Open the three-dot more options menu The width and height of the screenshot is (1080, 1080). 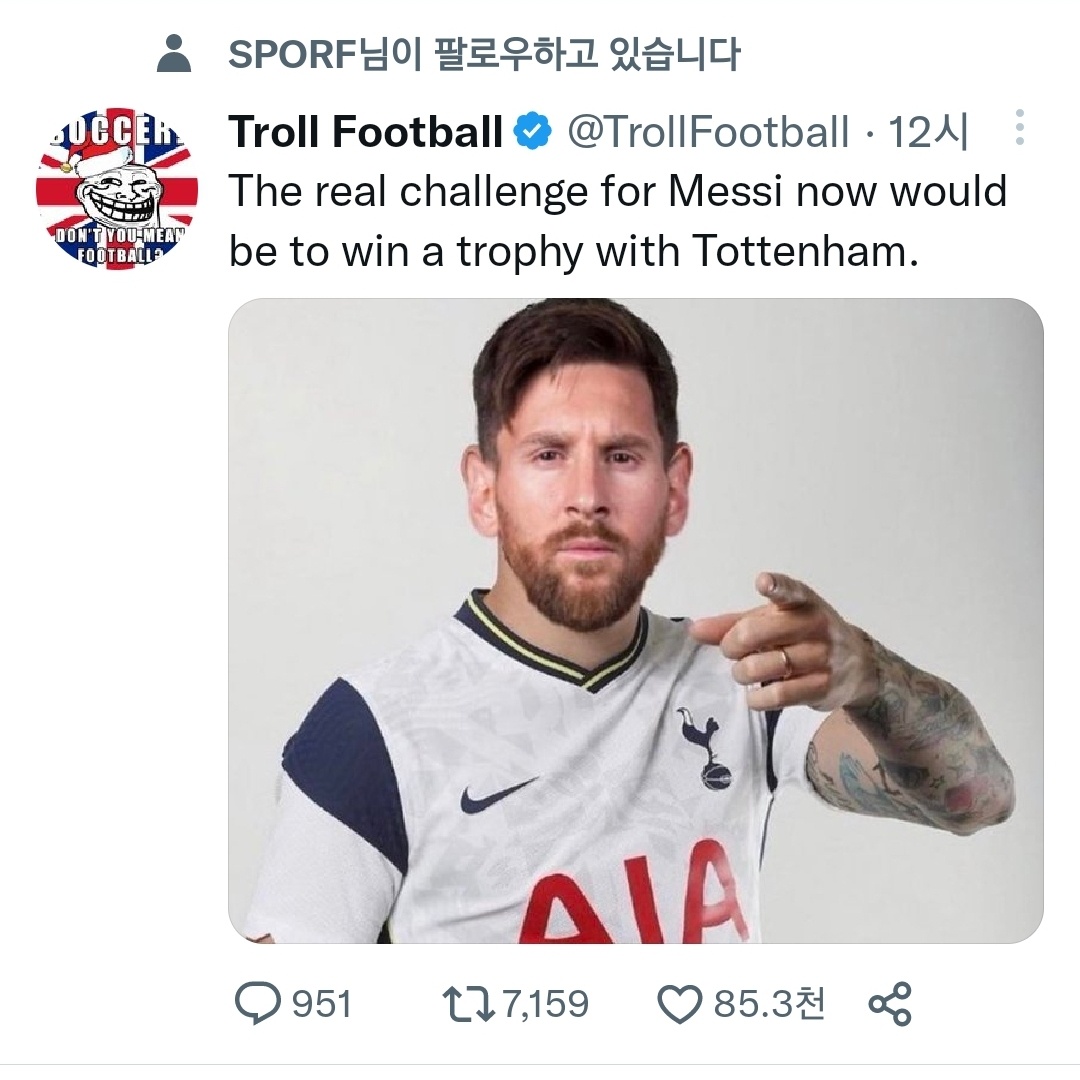tap(1020, 129)
